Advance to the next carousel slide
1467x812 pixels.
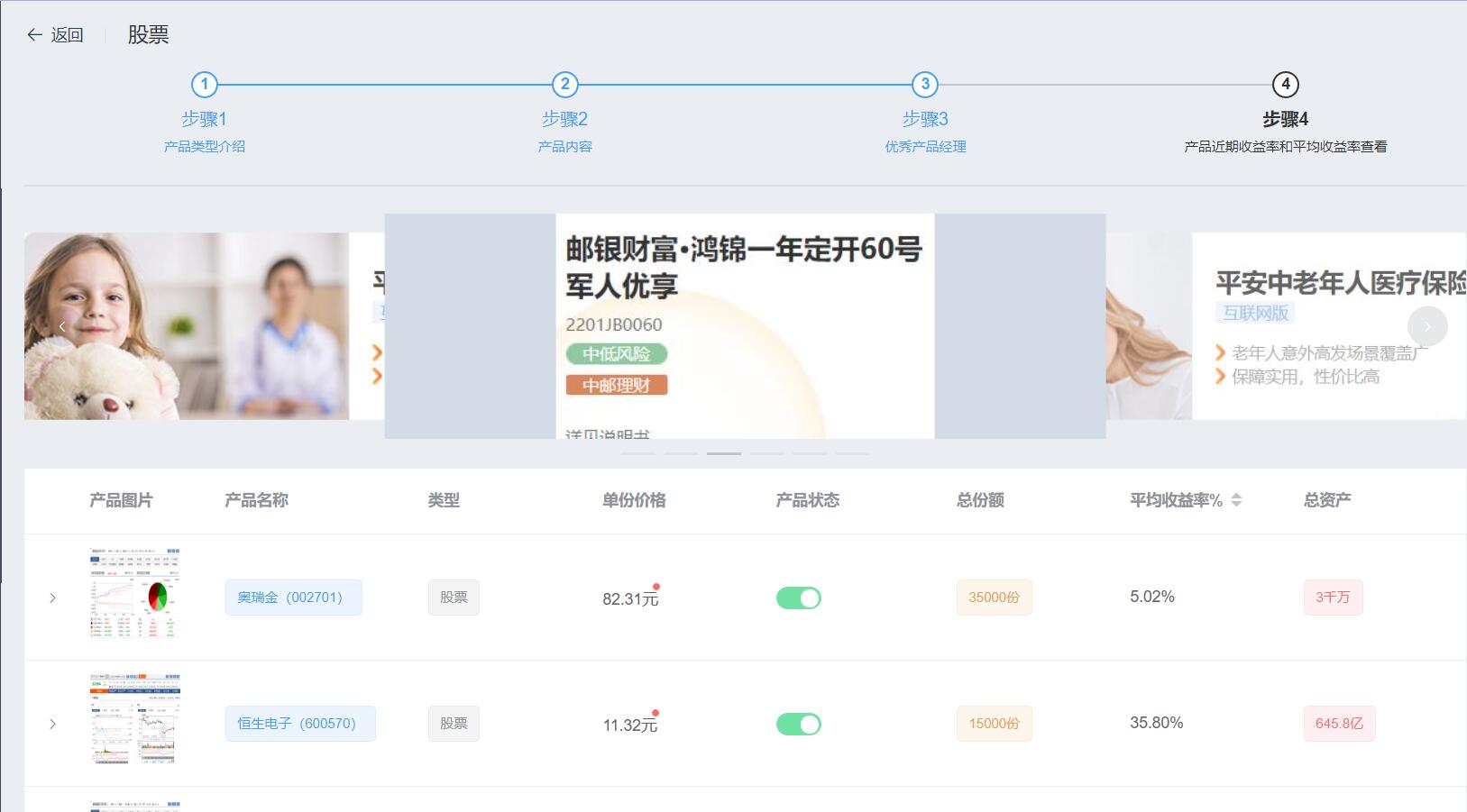coord(1427,326)
